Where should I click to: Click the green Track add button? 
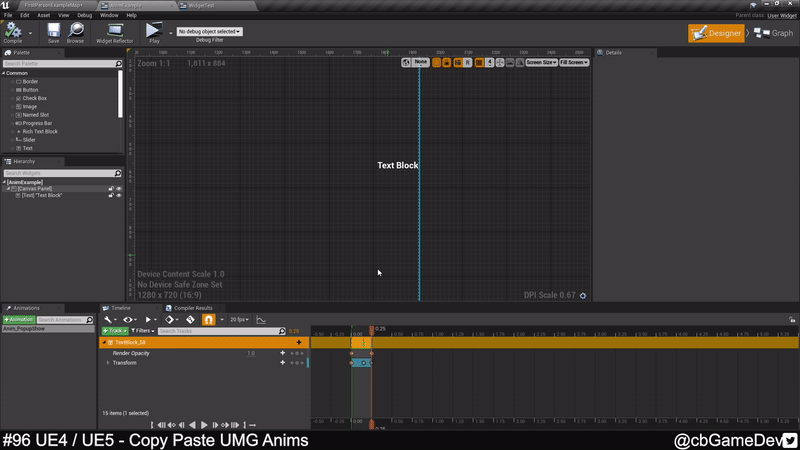pos(115,331)
